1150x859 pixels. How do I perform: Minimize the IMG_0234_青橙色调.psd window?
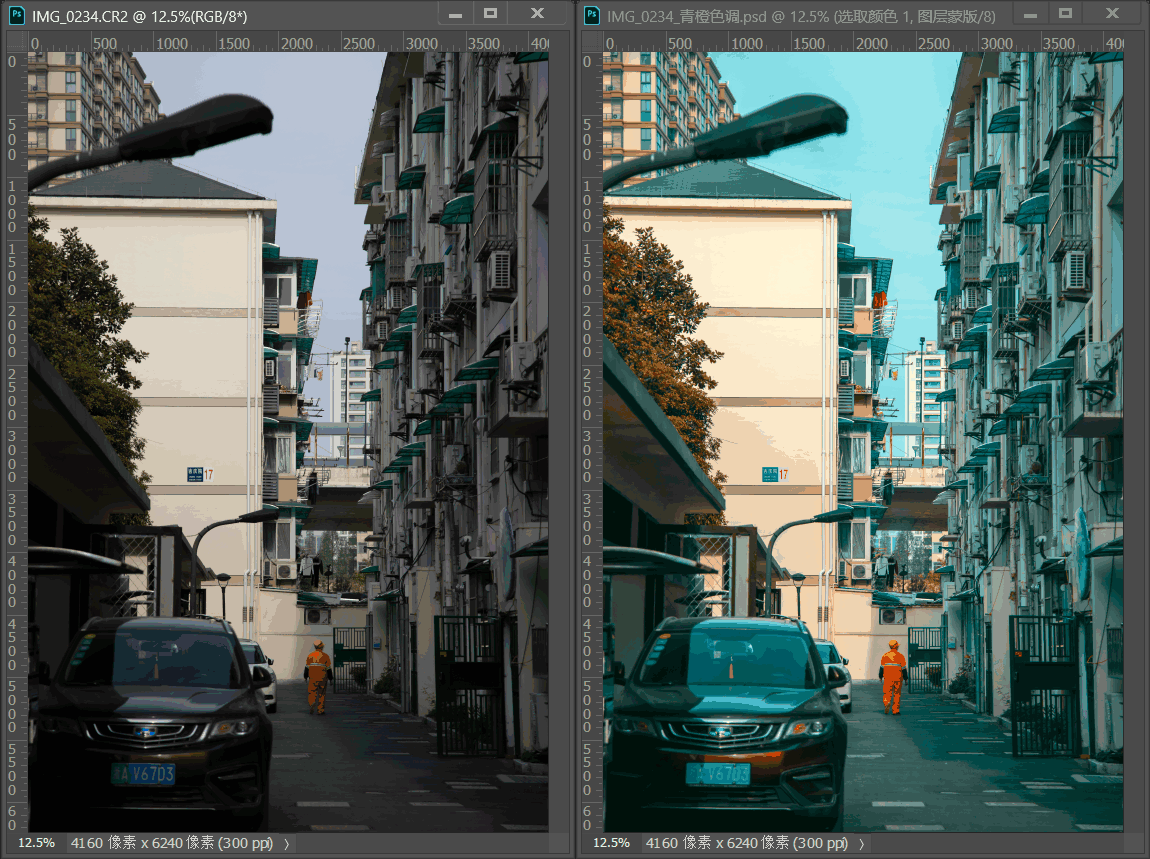pyautogui.click(x=1031, y=14)
